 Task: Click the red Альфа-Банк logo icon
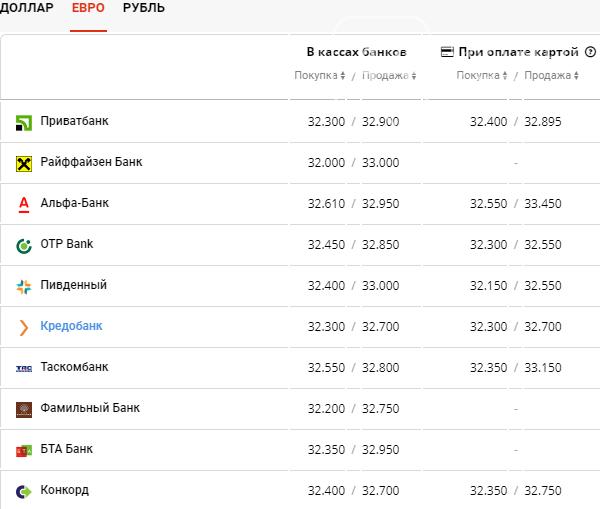click(x=24, y=205)
